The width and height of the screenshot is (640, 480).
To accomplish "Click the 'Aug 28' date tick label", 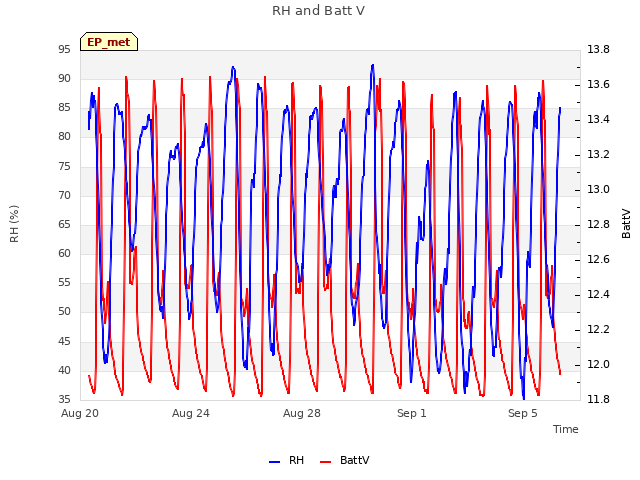I will tap(302, 413).
